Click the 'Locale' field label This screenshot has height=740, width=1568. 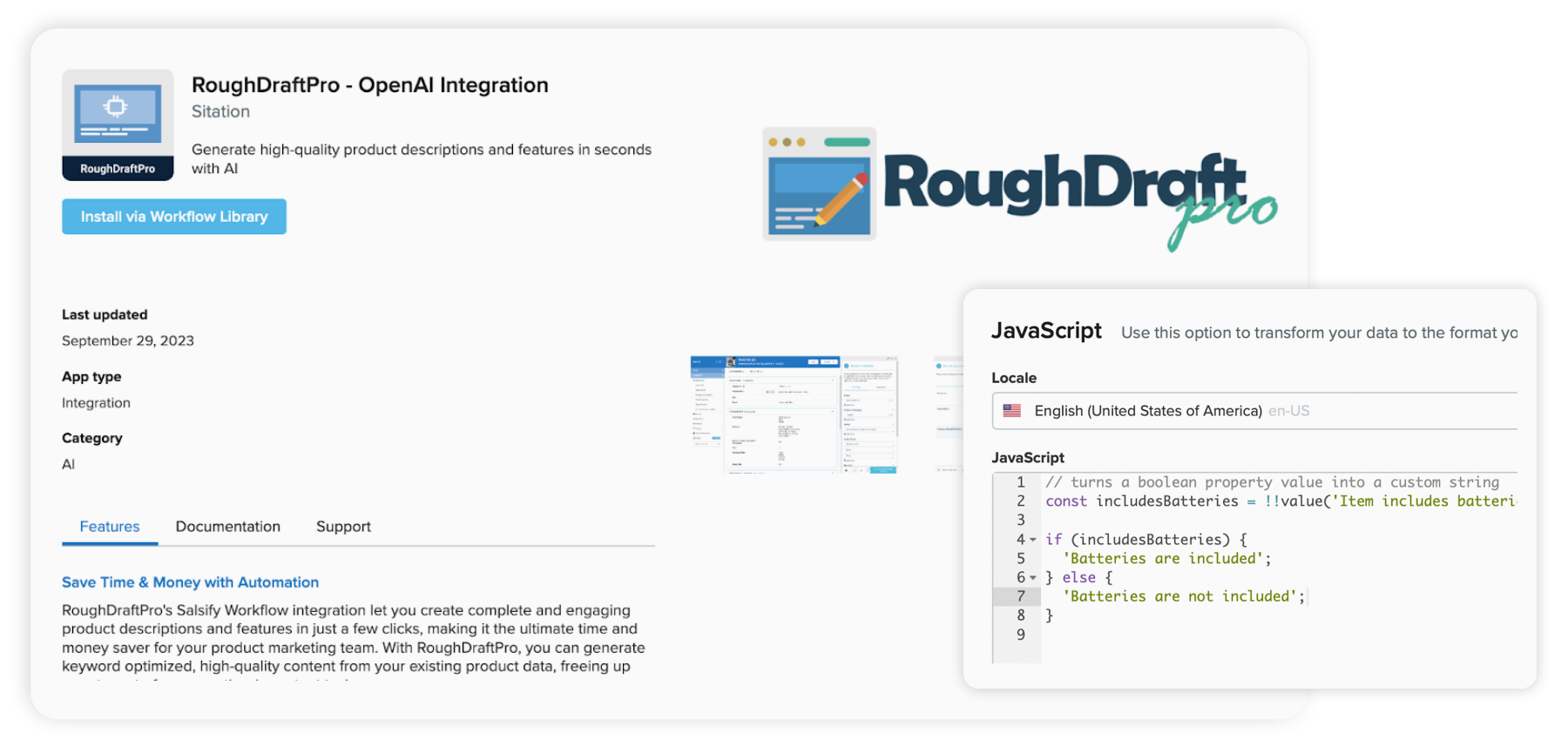[1014, 378]
